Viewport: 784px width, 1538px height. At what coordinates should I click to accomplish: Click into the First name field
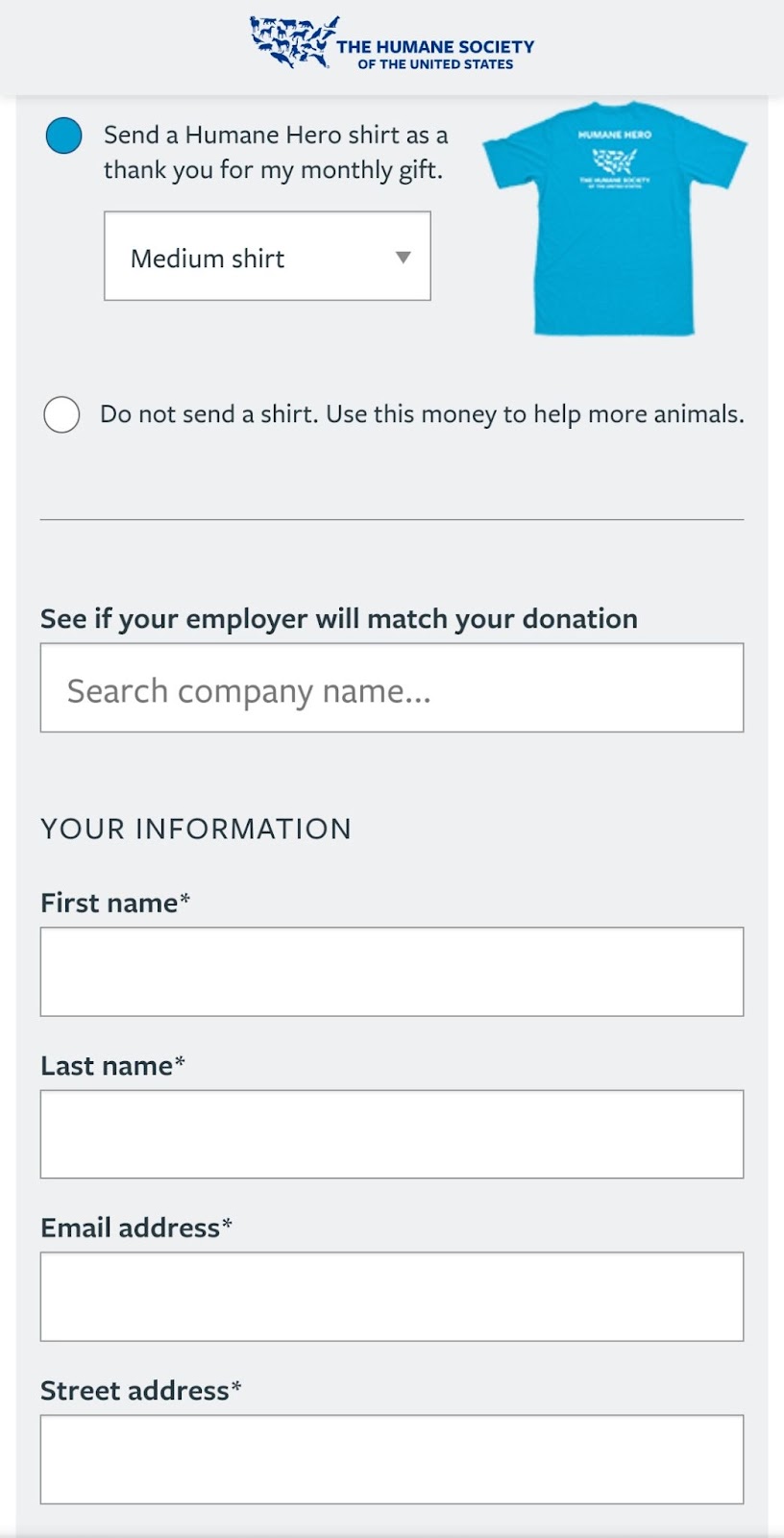392,972
